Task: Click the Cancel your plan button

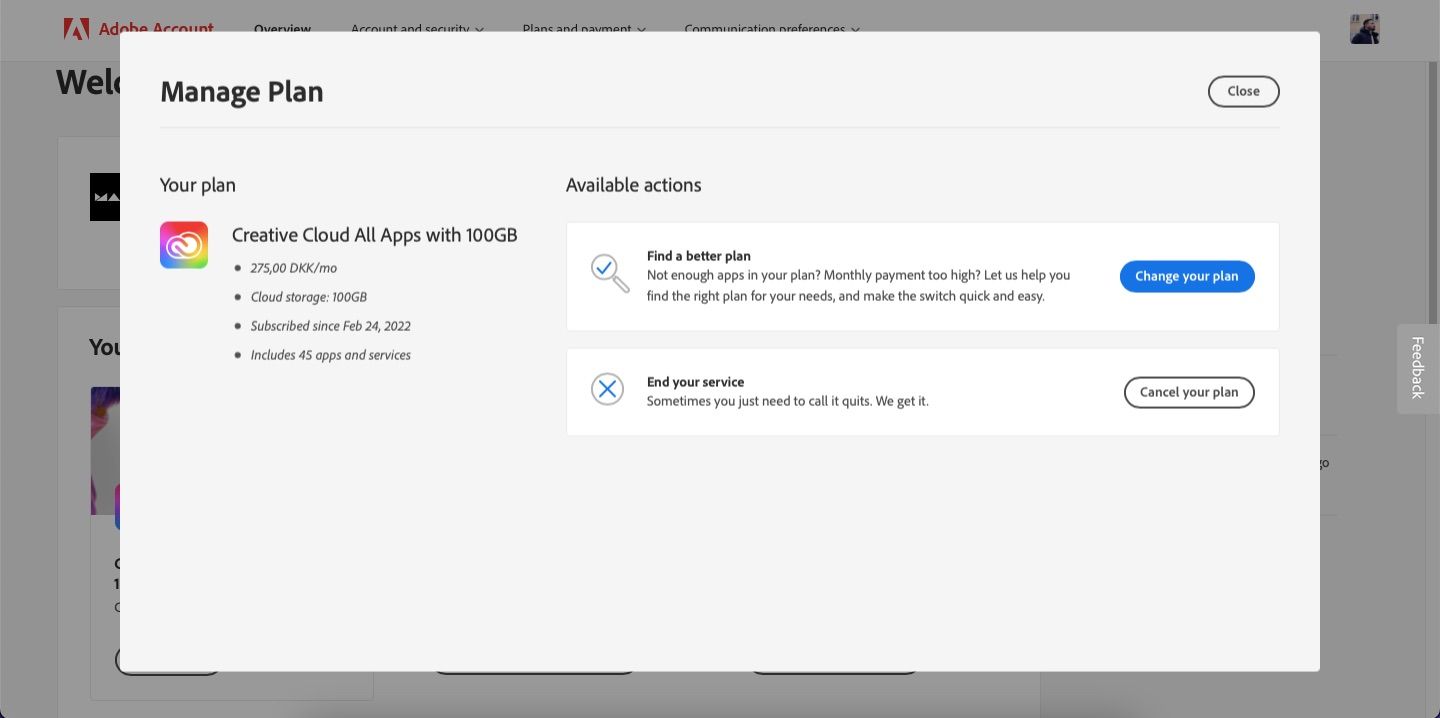Action: coord(1189,392)
